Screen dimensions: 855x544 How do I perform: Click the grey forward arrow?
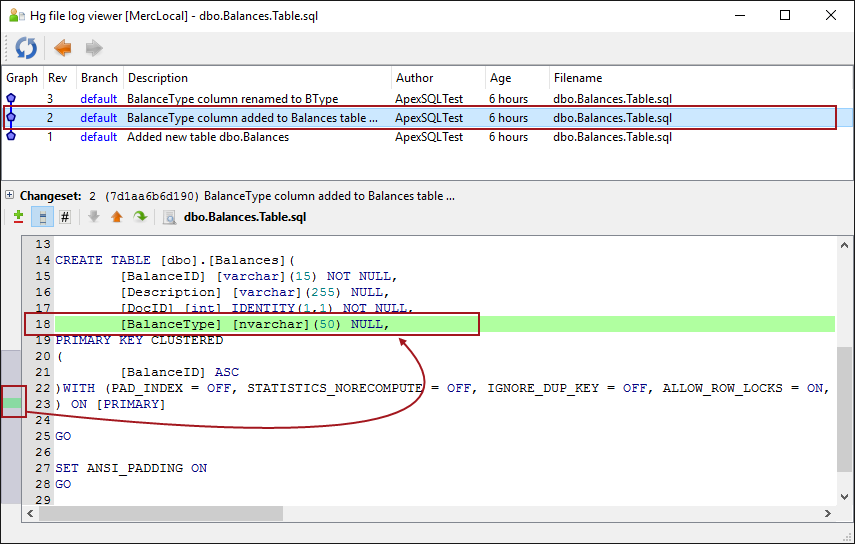point(94,48)
